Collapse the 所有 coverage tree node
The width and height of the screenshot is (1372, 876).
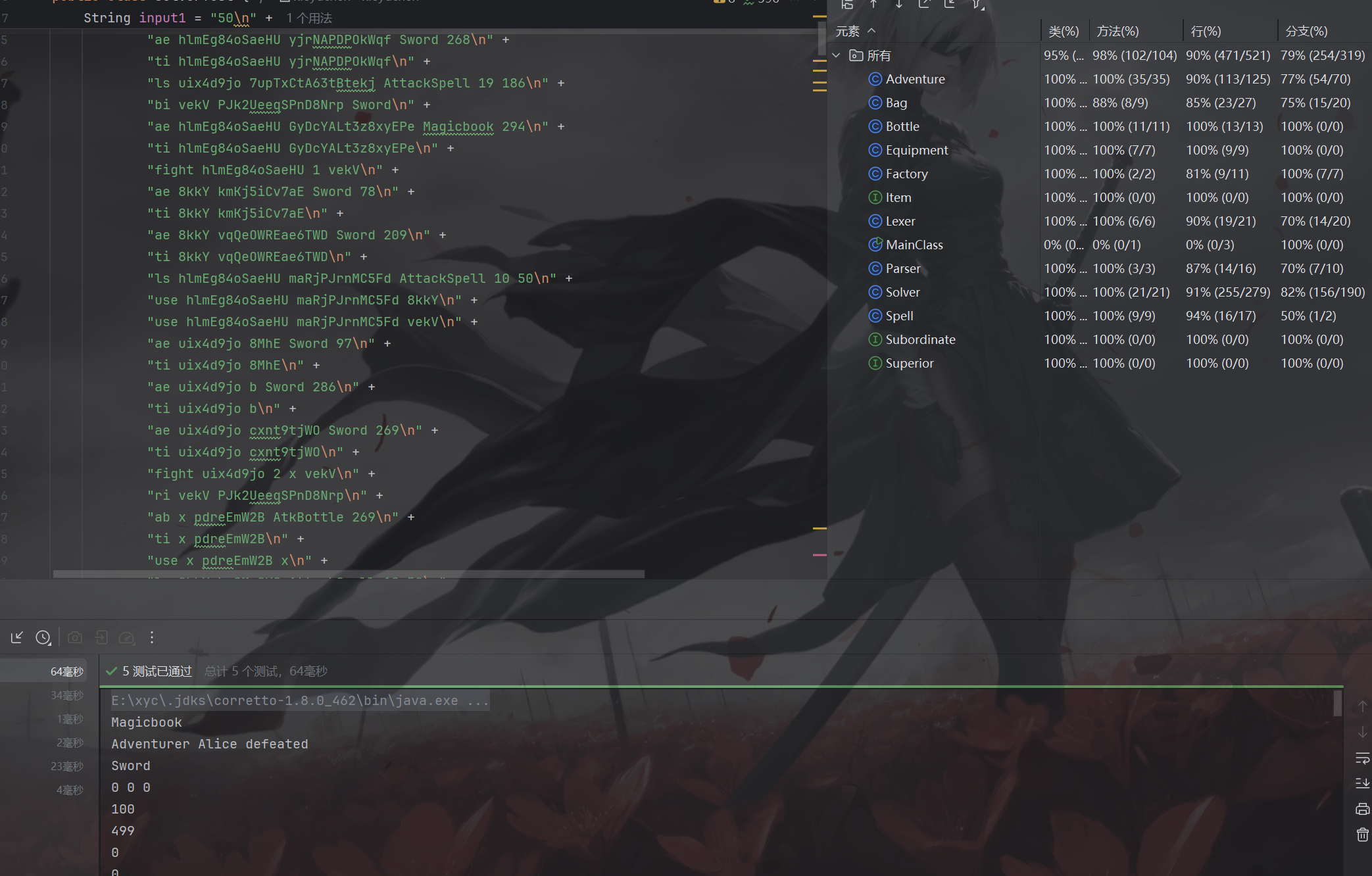[837, 55]
